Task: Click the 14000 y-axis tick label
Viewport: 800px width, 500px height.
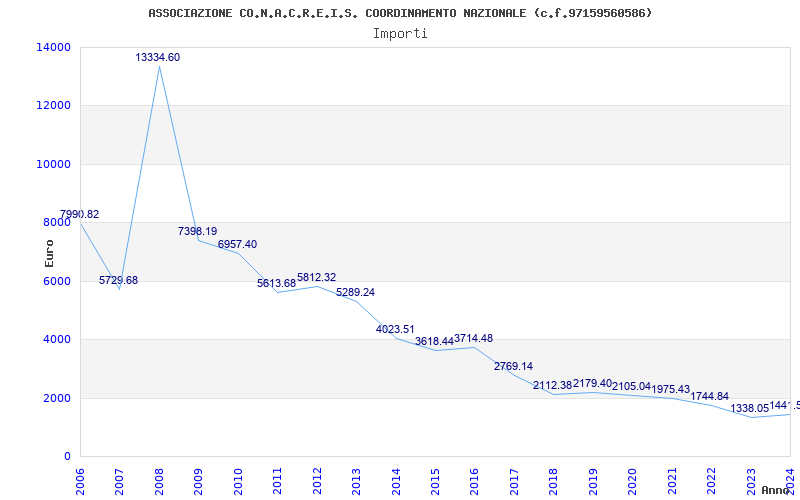Action: pyautogui.click(x=54, y=47)
